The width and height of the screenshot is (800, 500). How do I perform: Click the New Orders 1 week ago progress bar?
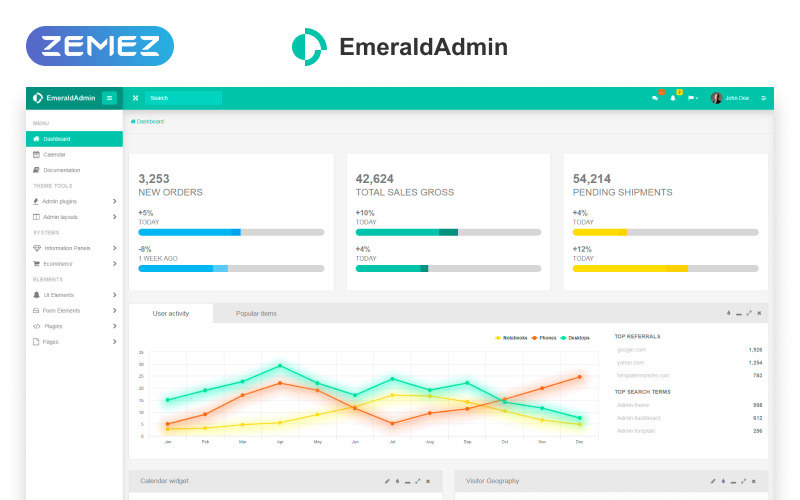(231, 268)
